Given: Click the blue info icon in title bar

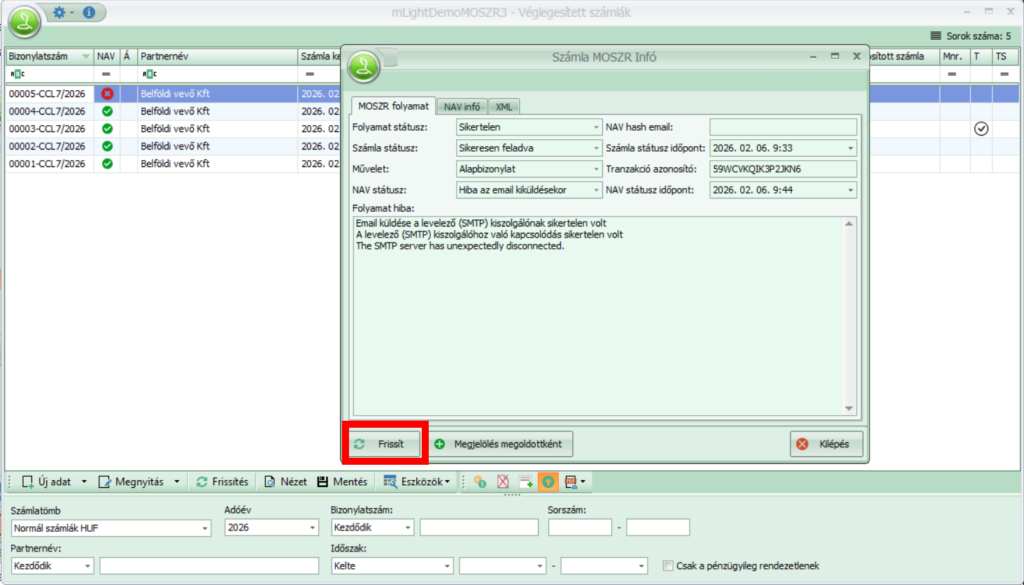Looking at the screenshot, I should coord(89,13).
